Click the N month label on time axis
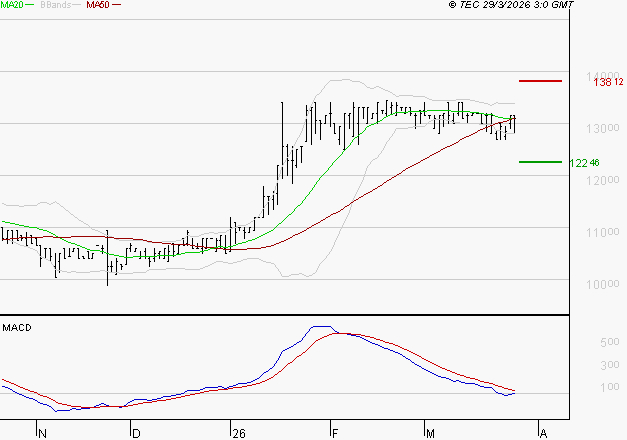Viewport: 627px width, 440px height. tap(42, 434)
